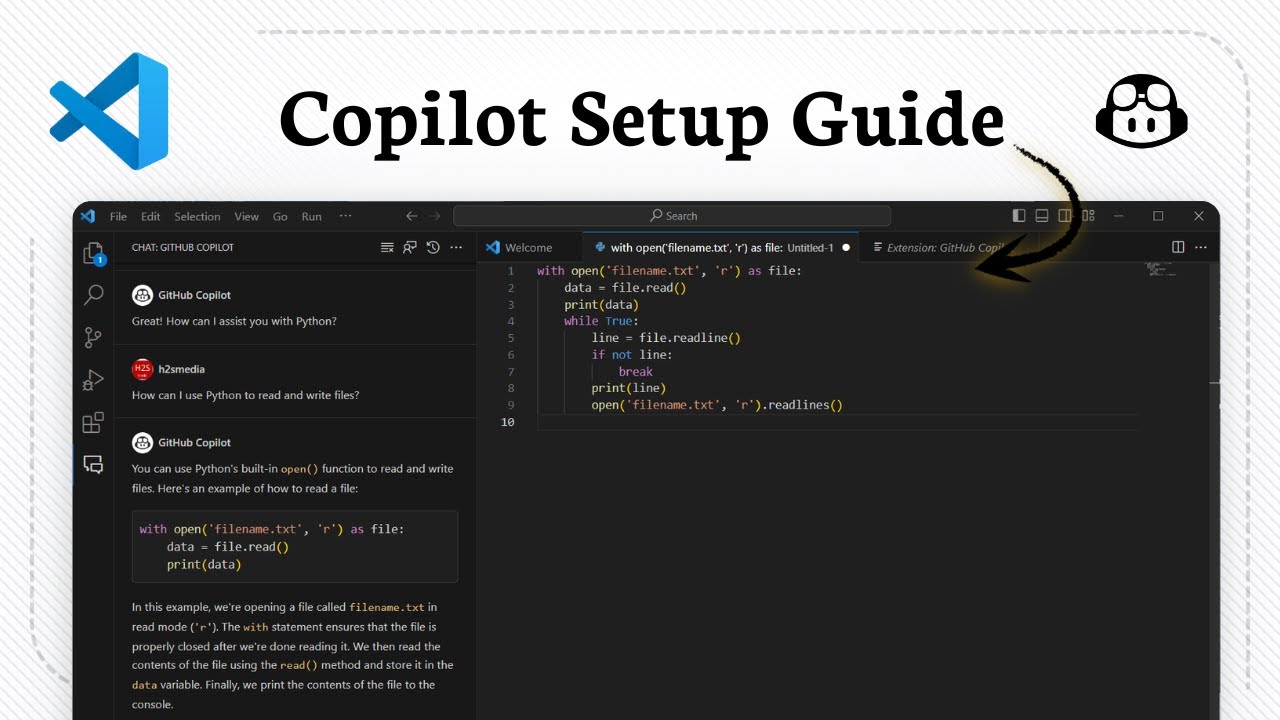Open chat in editor icon

(x=410, y=247)
